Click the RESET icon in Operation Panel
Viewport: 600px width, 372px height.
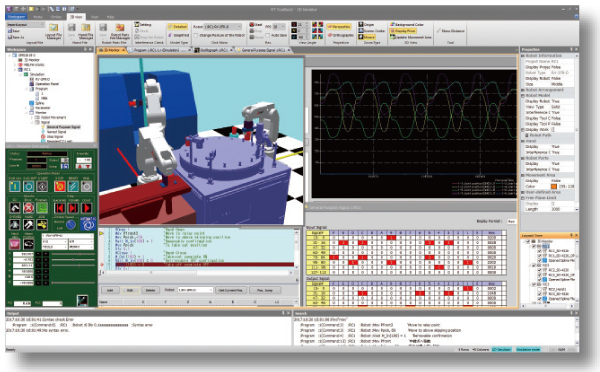pyautogui.click(x=73, y=186)
